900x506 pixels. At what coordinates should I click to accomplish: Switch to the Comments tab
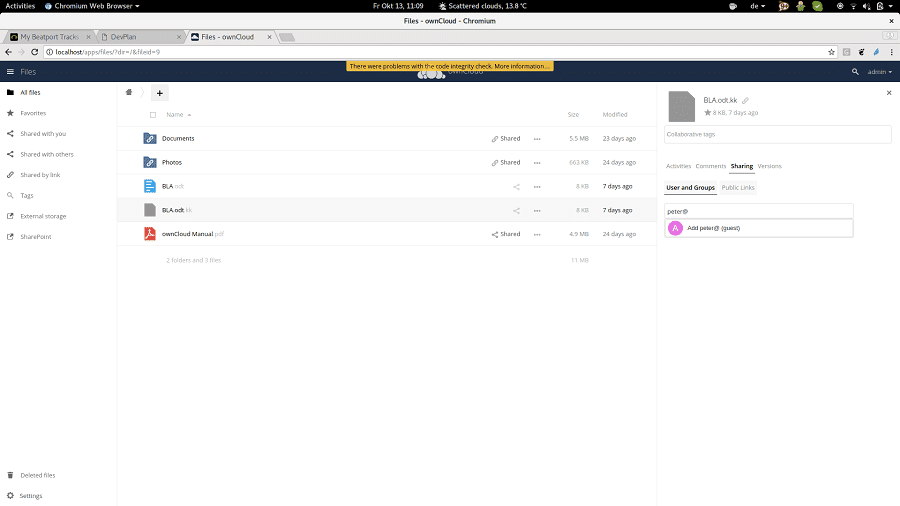pos(711,166)
